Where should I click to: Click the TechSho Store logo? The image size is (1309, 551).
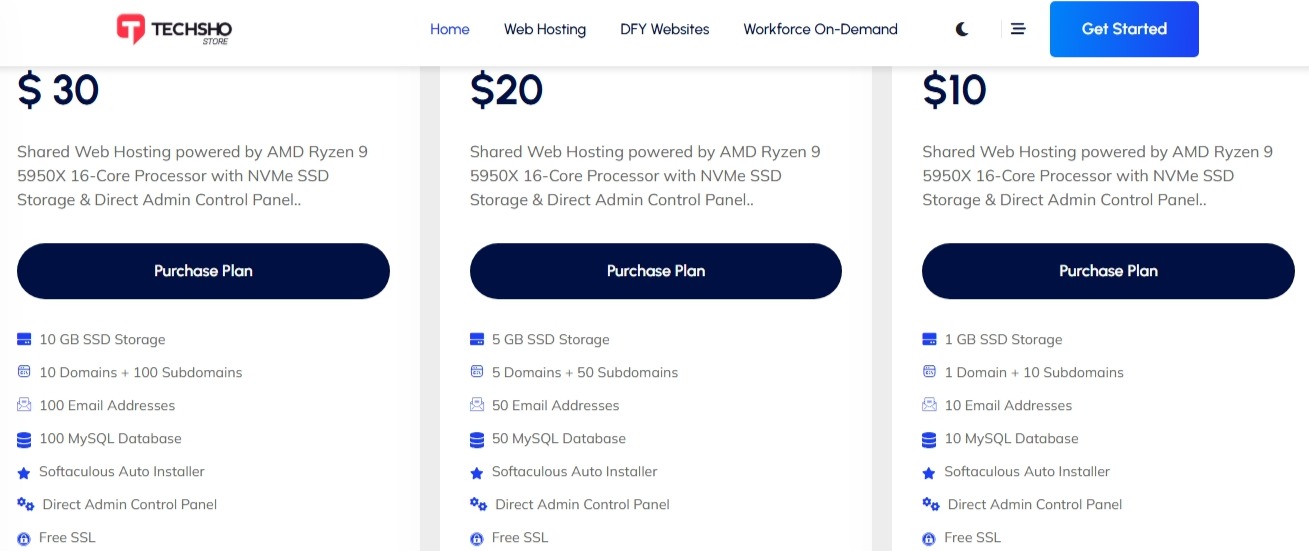point(174,30)
